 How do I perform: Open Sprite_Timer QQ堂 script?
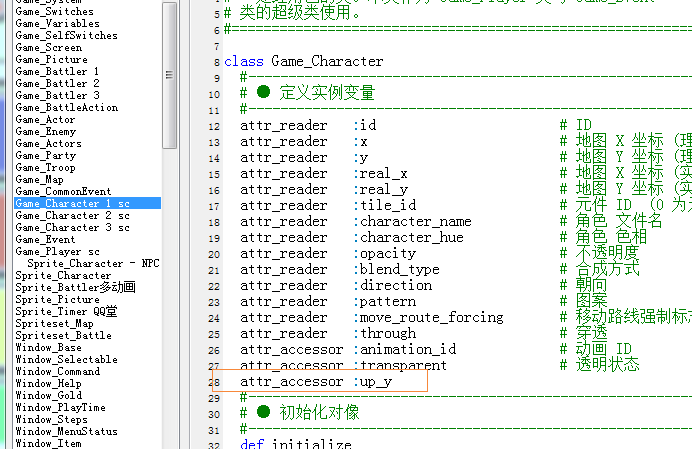(66, 311)
